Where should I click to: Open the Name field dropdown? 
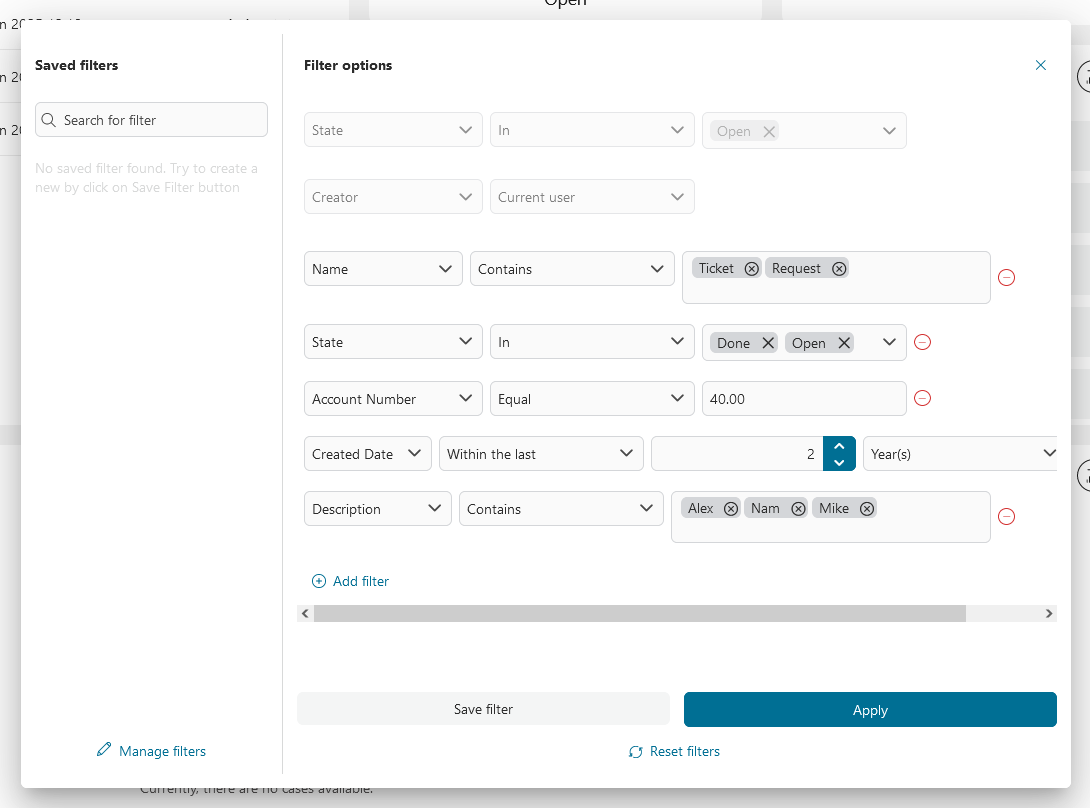pos(383,269)
